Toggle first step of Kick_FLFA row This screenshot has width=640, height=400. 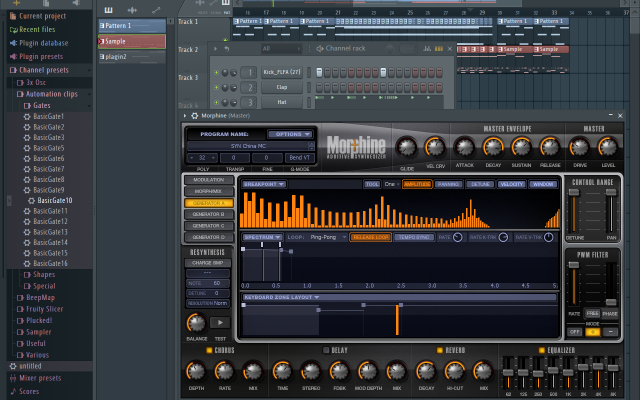(x=319, y=73)
